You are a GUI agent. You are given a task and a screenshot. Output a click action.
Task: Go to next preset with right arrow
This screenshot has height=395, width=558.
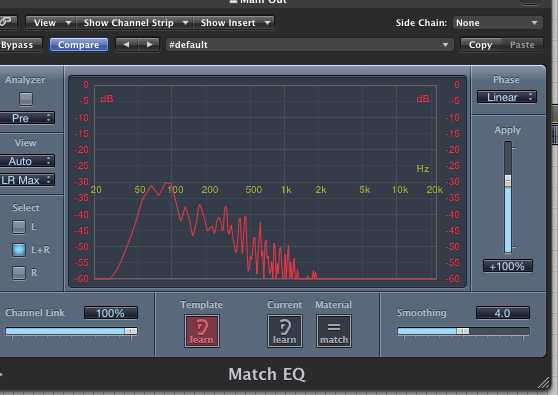[x=149, y=45]
